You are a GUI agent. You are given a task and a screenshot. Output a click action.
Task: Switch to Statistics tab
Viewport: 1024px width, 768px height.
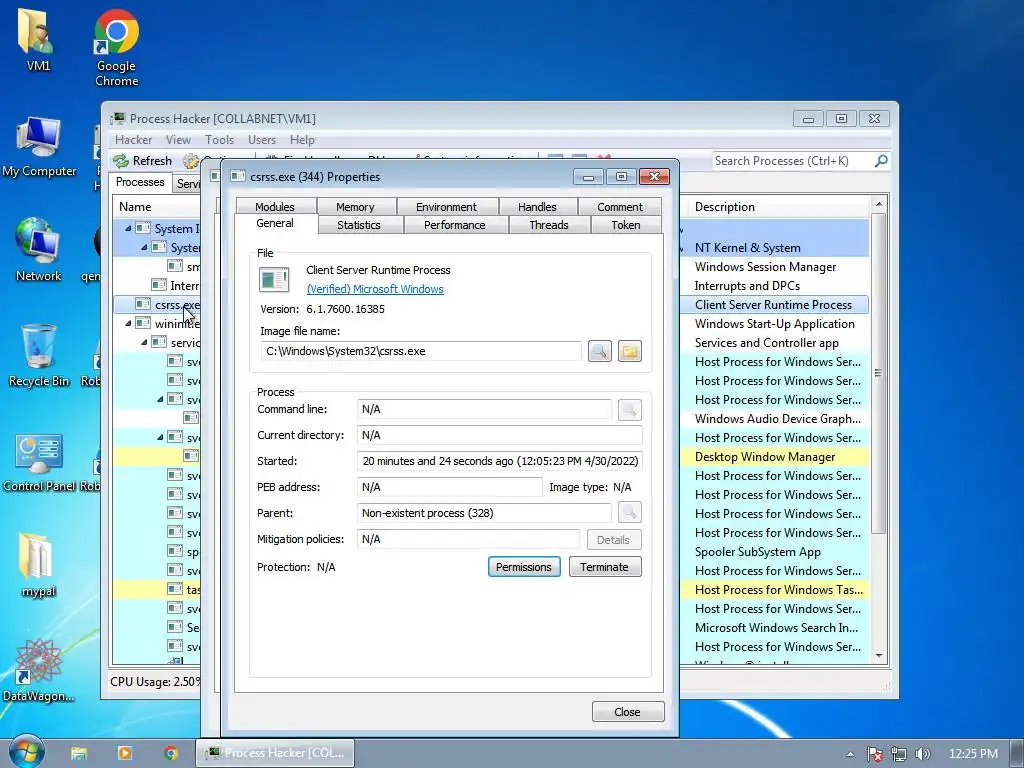coord(359,225)
